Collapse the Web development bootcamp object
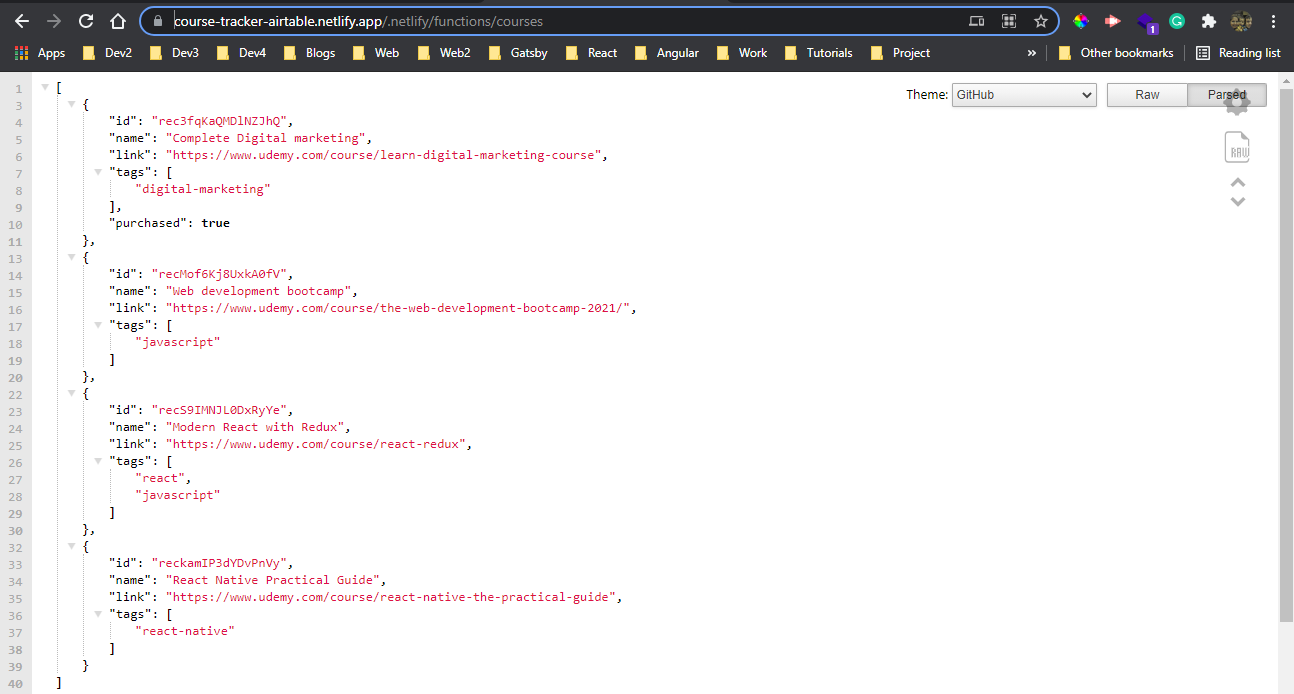 [x=72, y=257]
